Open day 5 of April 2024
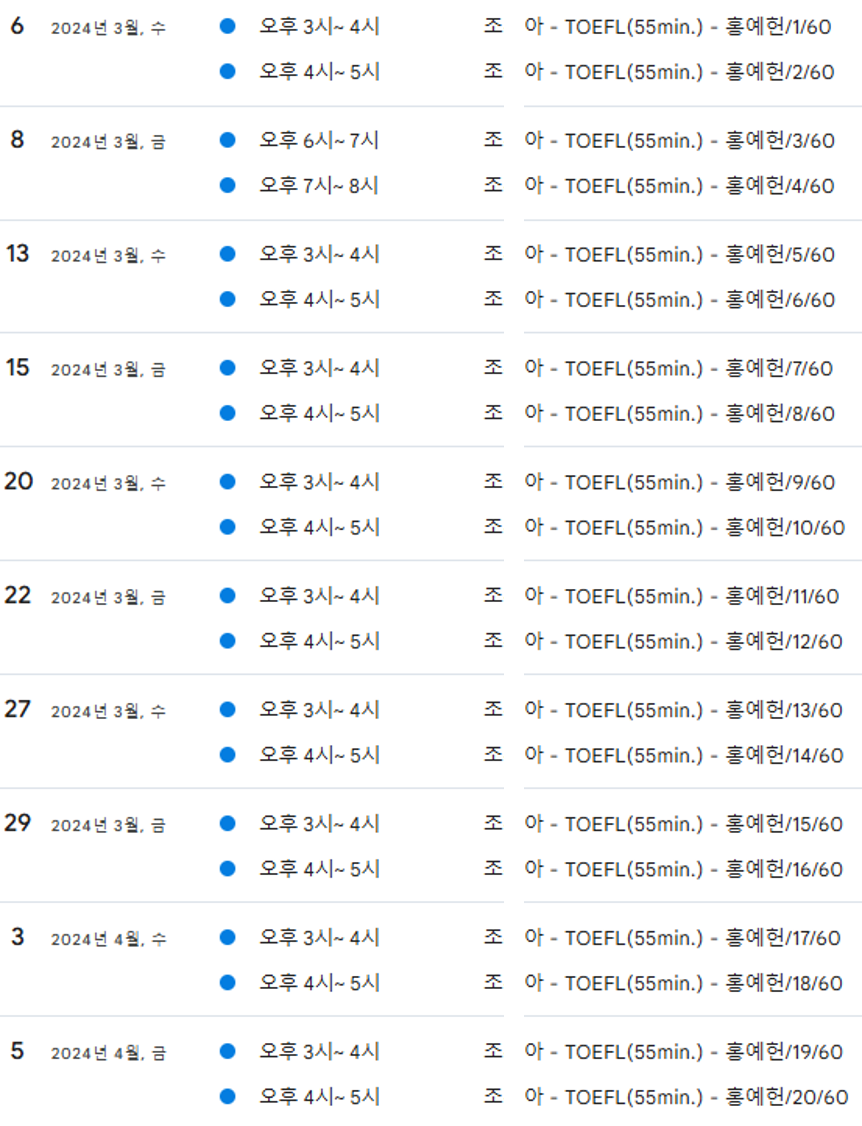The width and height of the screenshot is (862, 1126). tap(17, 1051)
